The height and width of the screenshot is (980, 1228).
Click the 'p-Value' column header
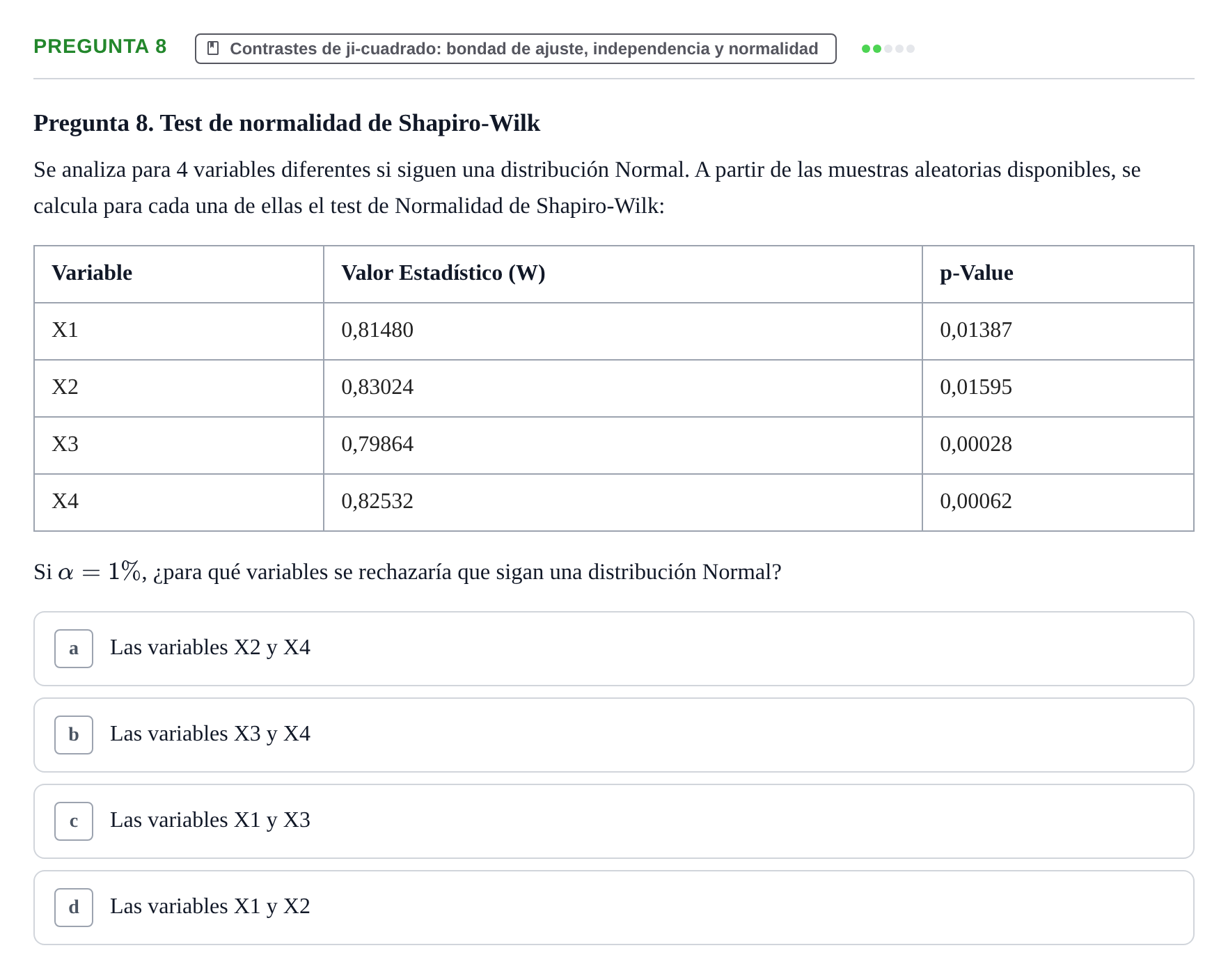tap(1058, 274)
